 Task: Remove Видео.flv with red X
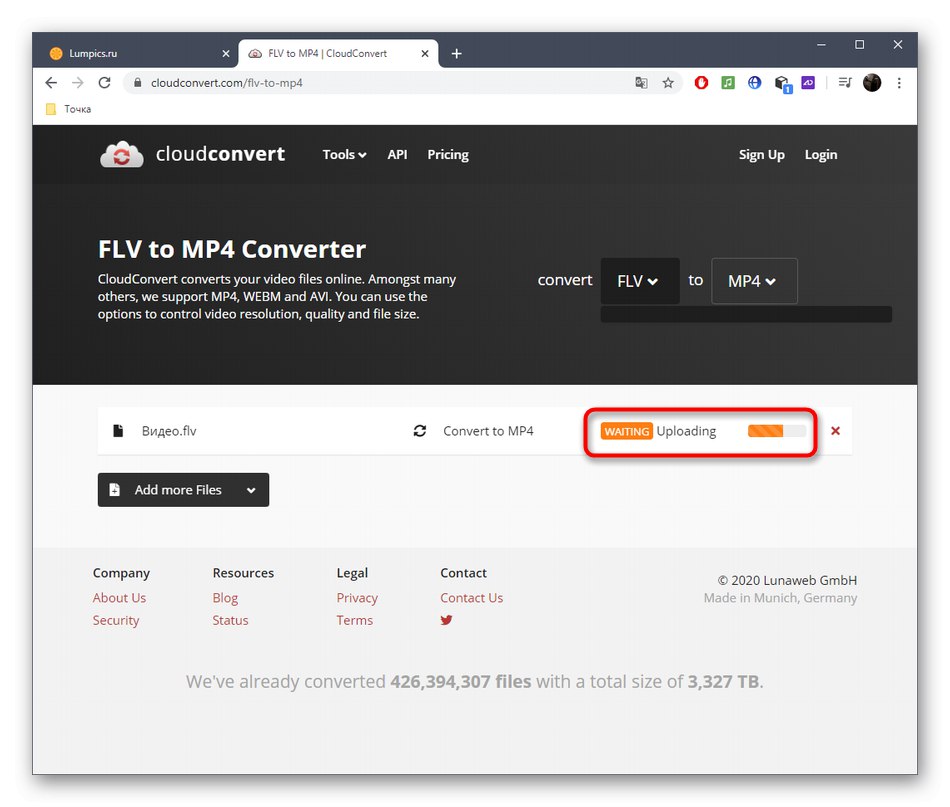click(x=835, y=431)
